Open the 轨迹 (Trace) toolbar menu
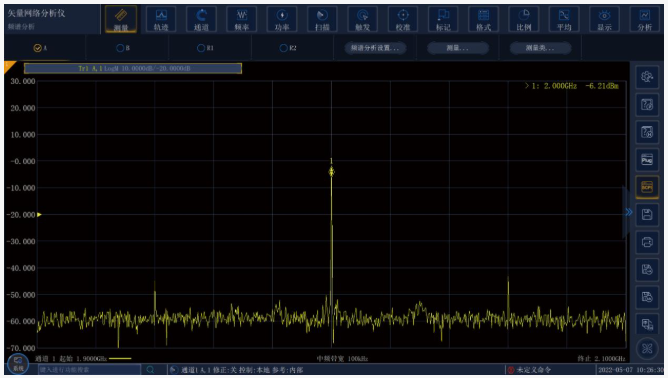 161,19
